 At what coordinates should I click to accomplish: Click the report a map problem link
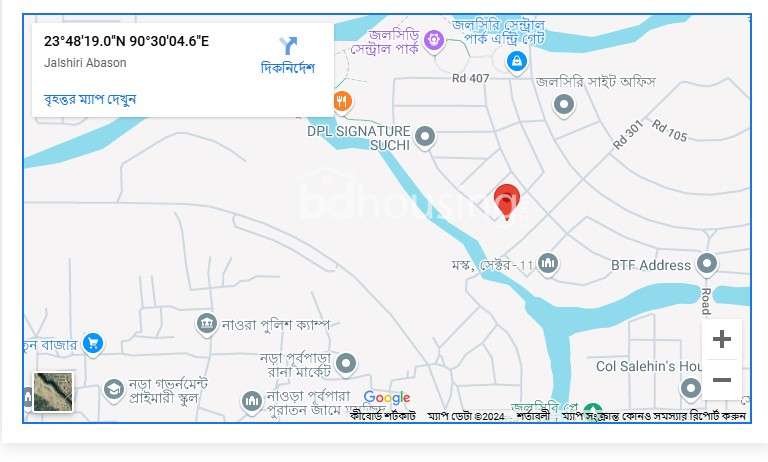(654, 416)
